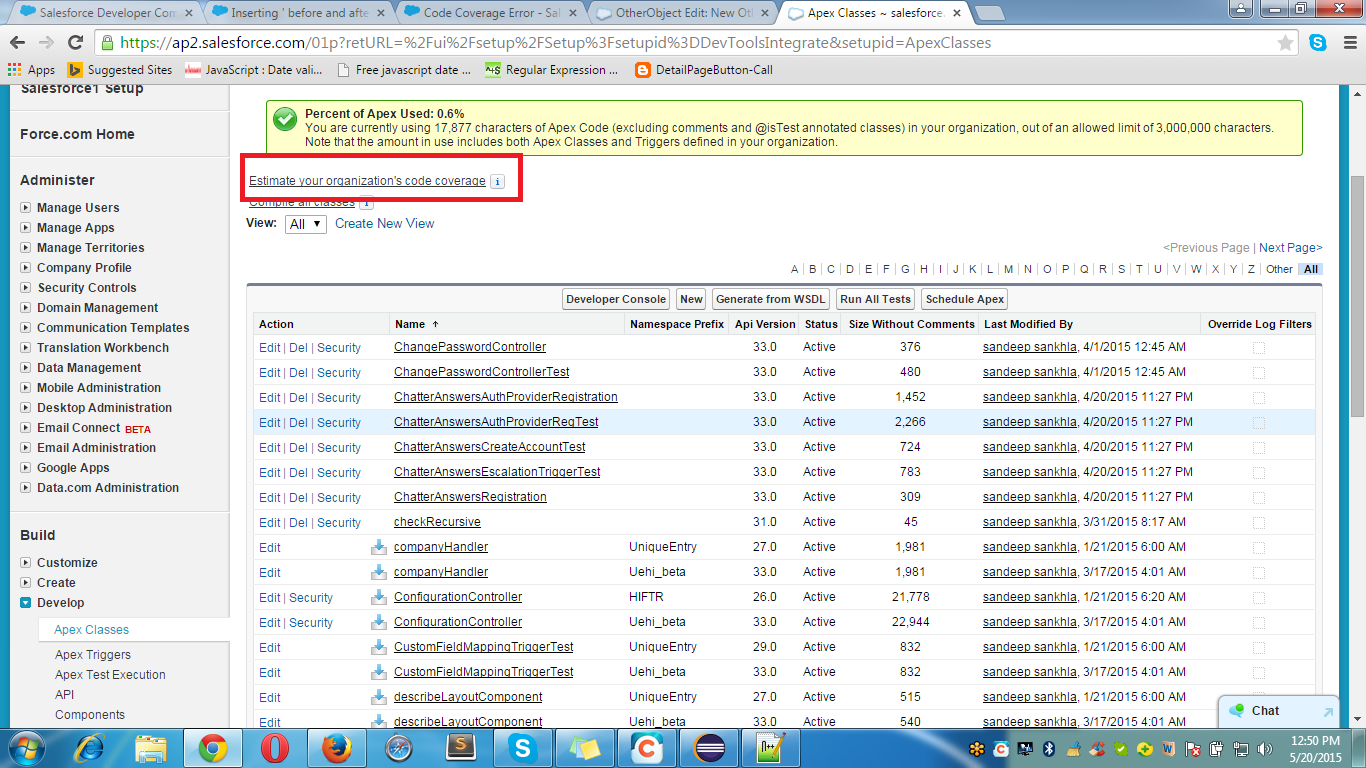Screen dimensions: 1366x768
Task: Open the Developer Console
Action: (x=616, y=299)
